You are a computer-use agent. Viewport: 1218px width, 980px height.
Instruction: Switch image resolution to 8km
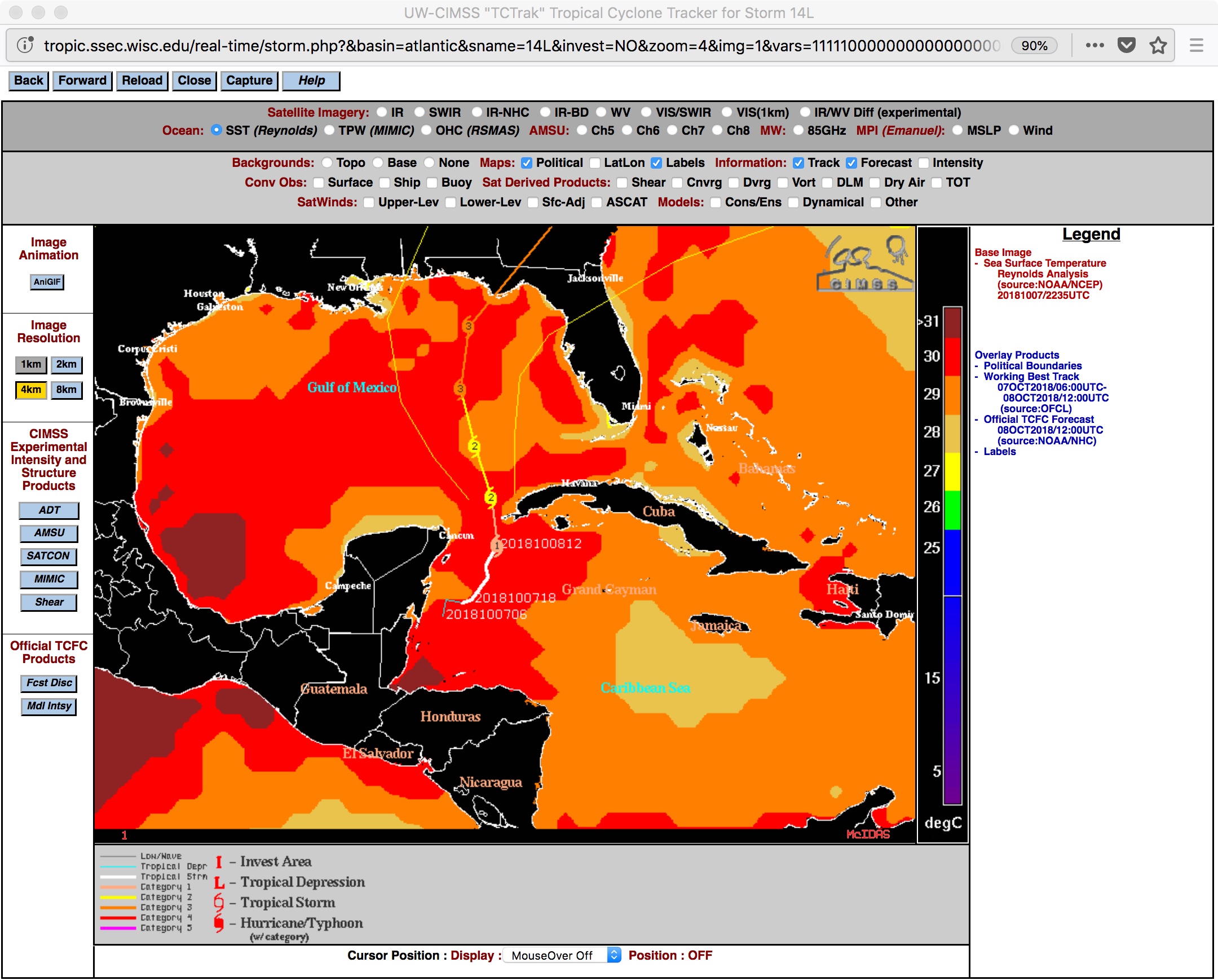[67, 390]
